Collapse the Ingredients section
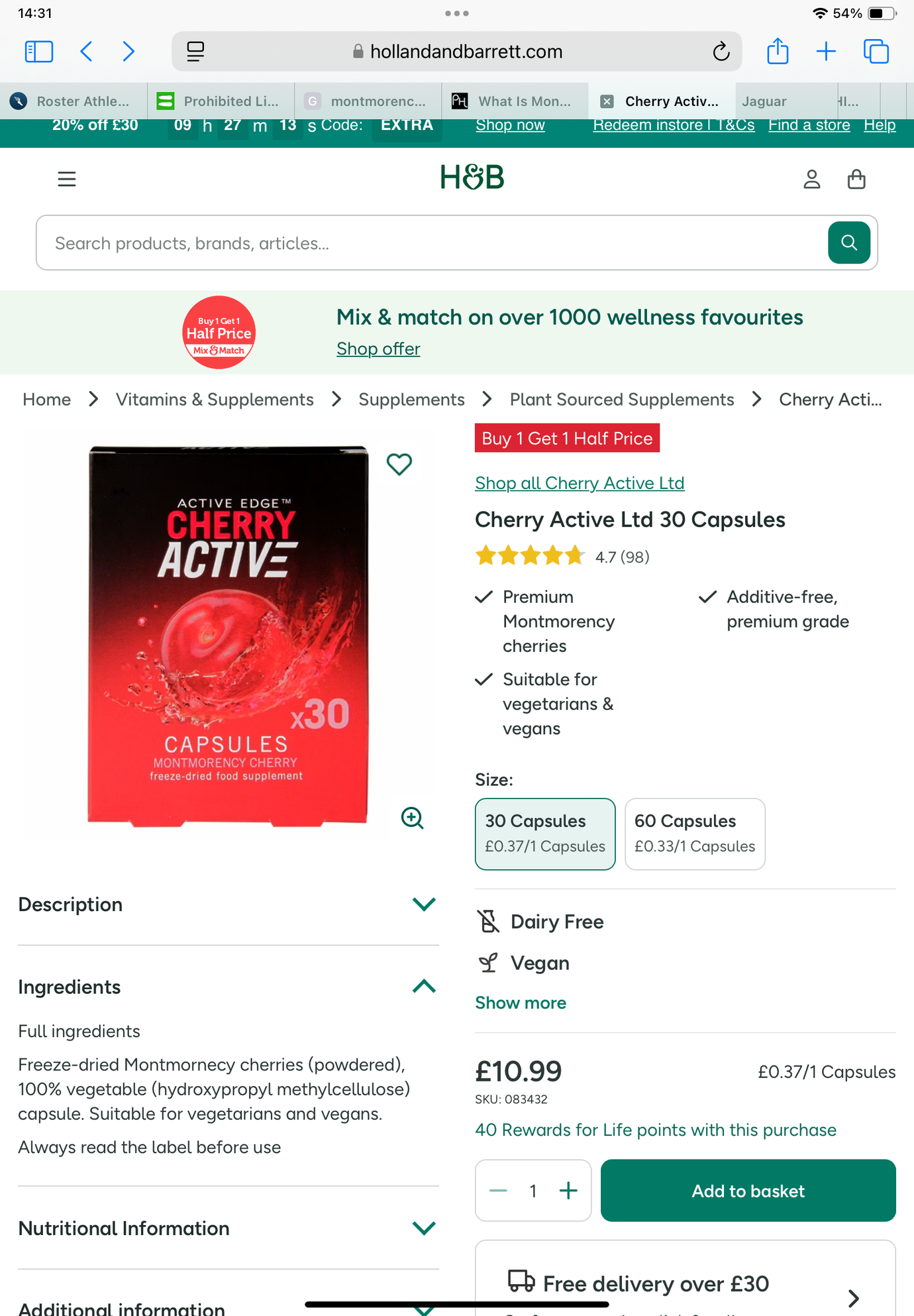914x1316 pixels. coord(424,987)
